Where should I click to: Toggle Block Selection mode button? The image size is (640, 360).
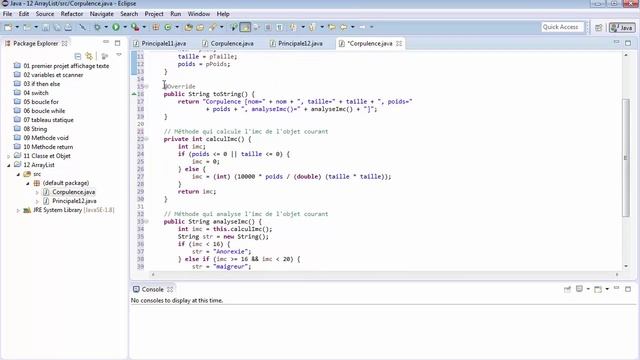[268, 27]
